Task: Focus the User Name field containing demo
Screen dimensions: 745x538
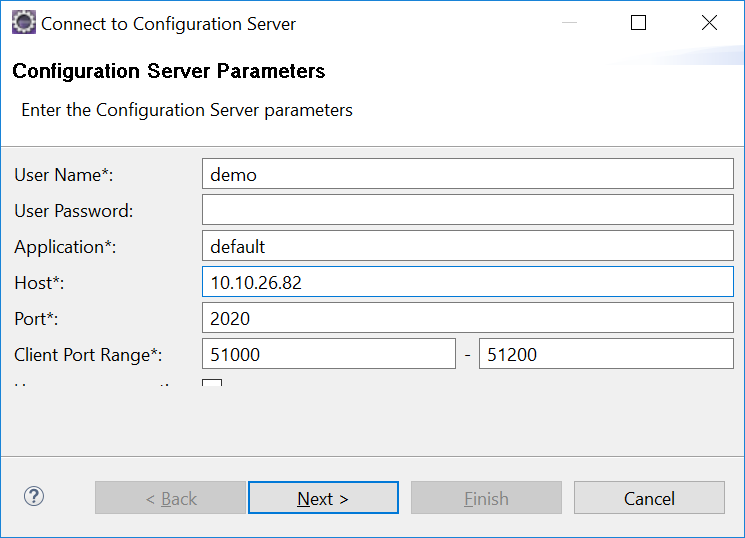Action: coord(467,174)
